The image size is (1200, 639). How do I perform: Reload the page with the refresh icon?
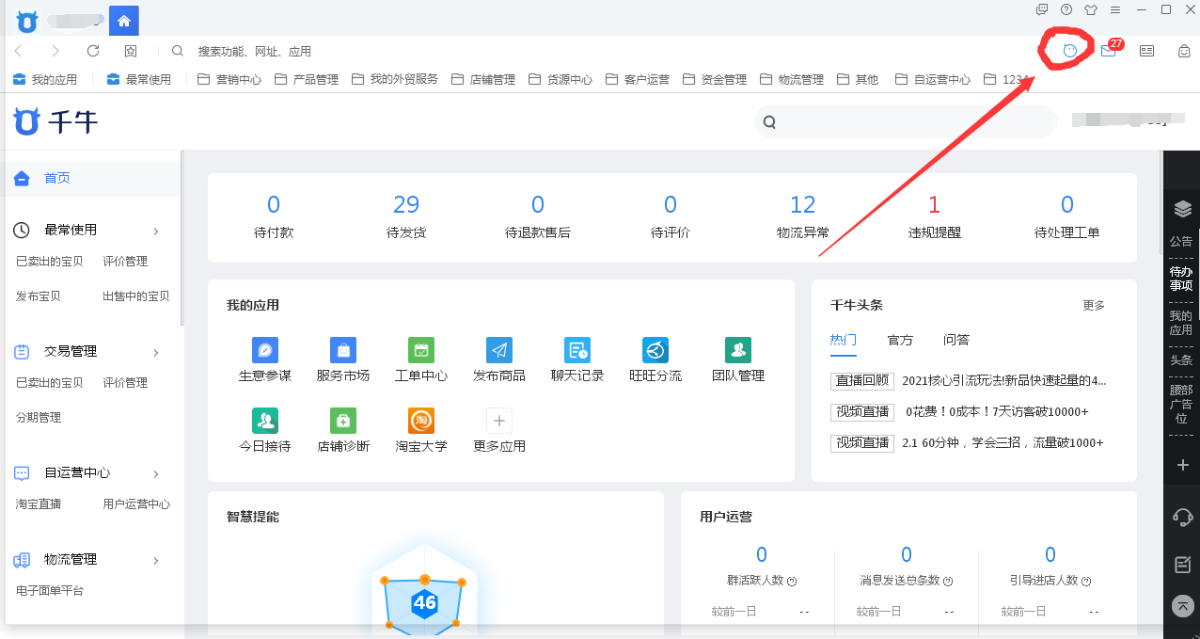(x=93, y=51)
